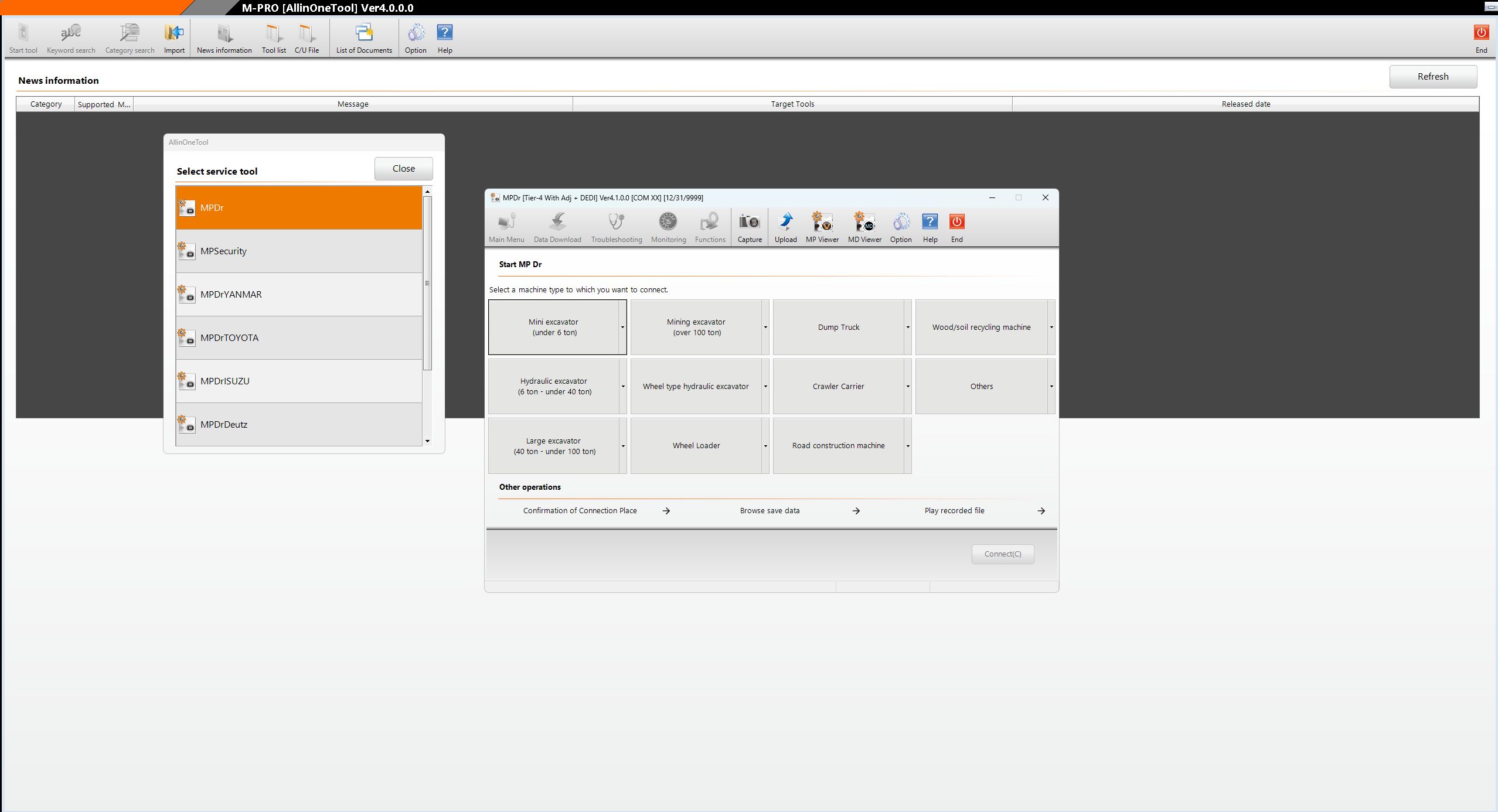Select MPDr in service tool list
Image resolution: width=1498 pixels, height=812 pixels.
click(x=299, y=208)
